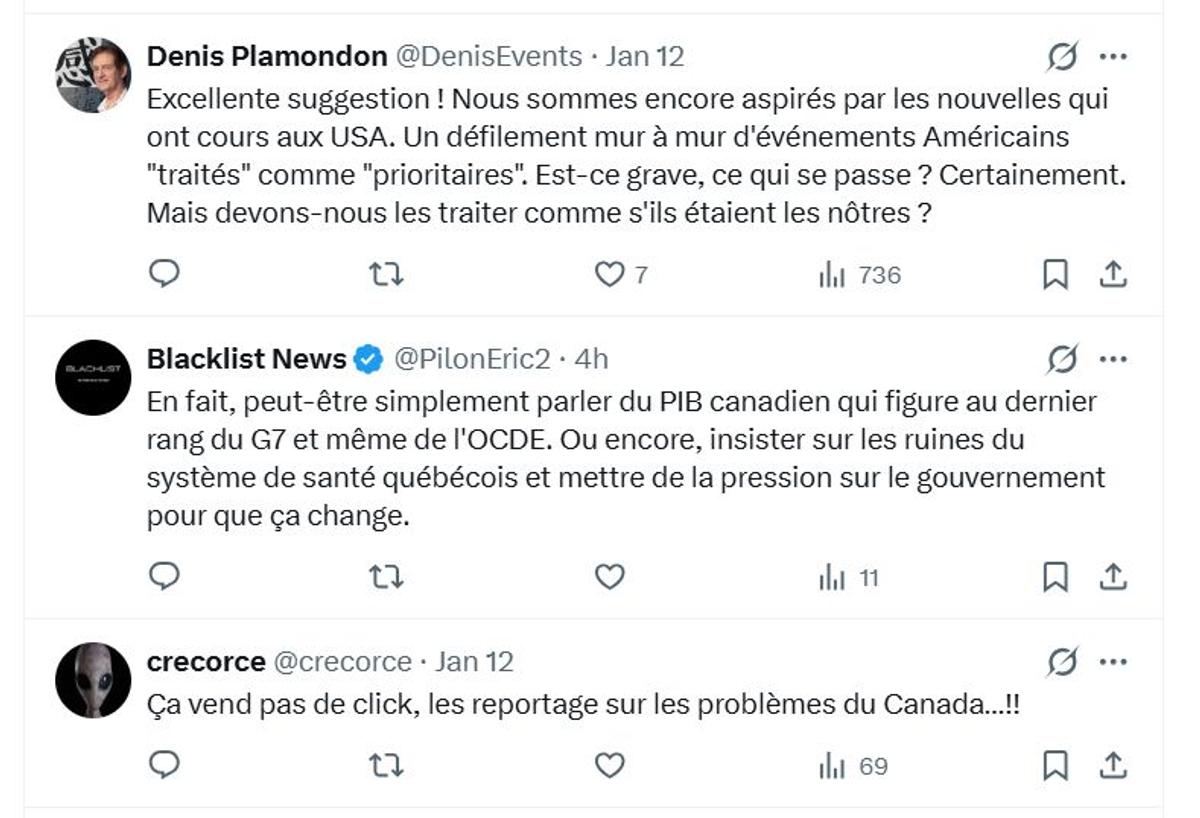The width and height of the screenshot is (1200, 818).
Task: View the 736 impressions count on Denis's tweet
Action: [x=857, y=273]
